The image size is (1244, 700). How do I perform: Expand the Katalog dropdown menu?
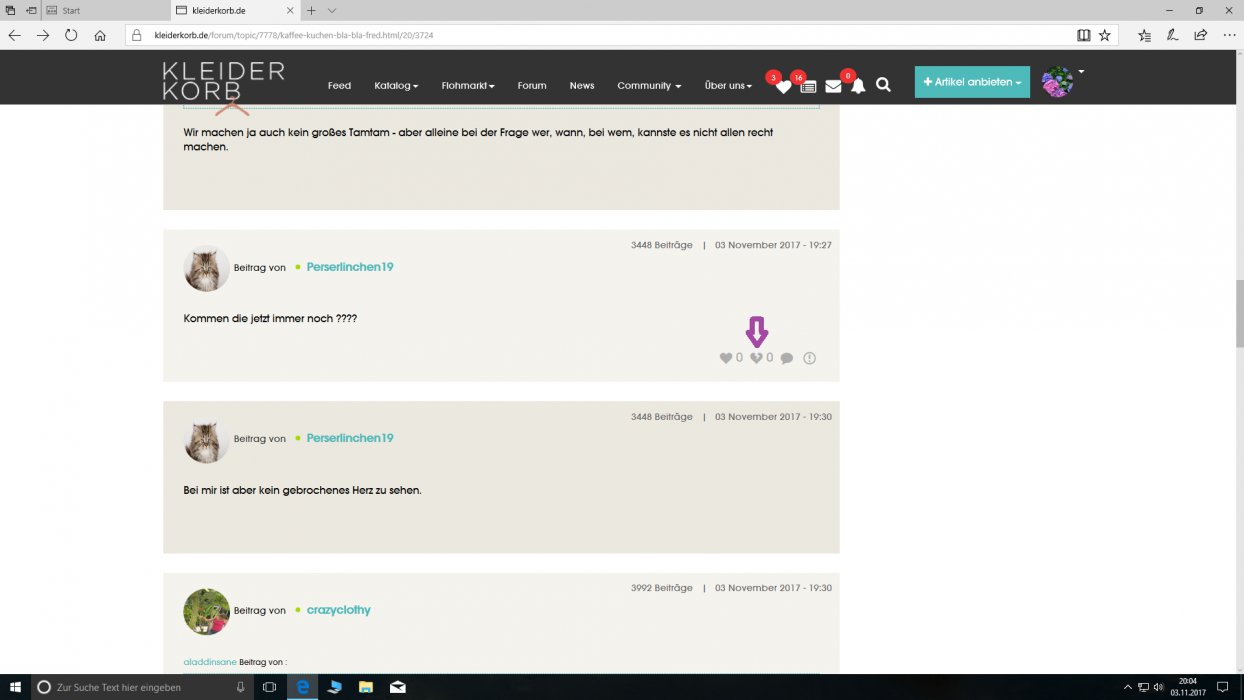coord(396,86)
